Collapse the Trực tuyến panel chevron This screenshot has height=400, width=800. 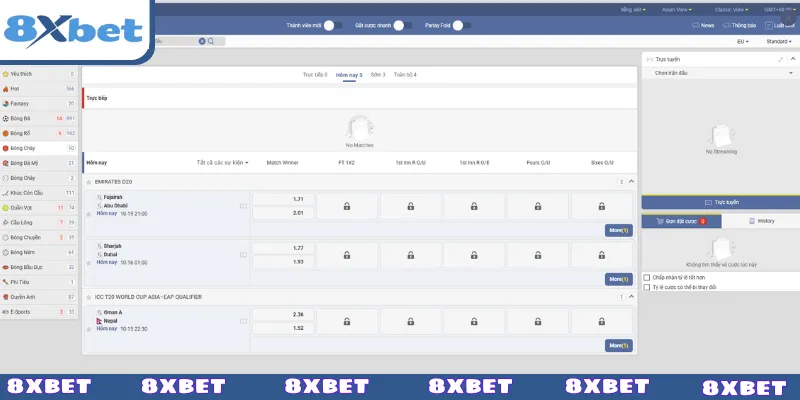click(793, 59)
